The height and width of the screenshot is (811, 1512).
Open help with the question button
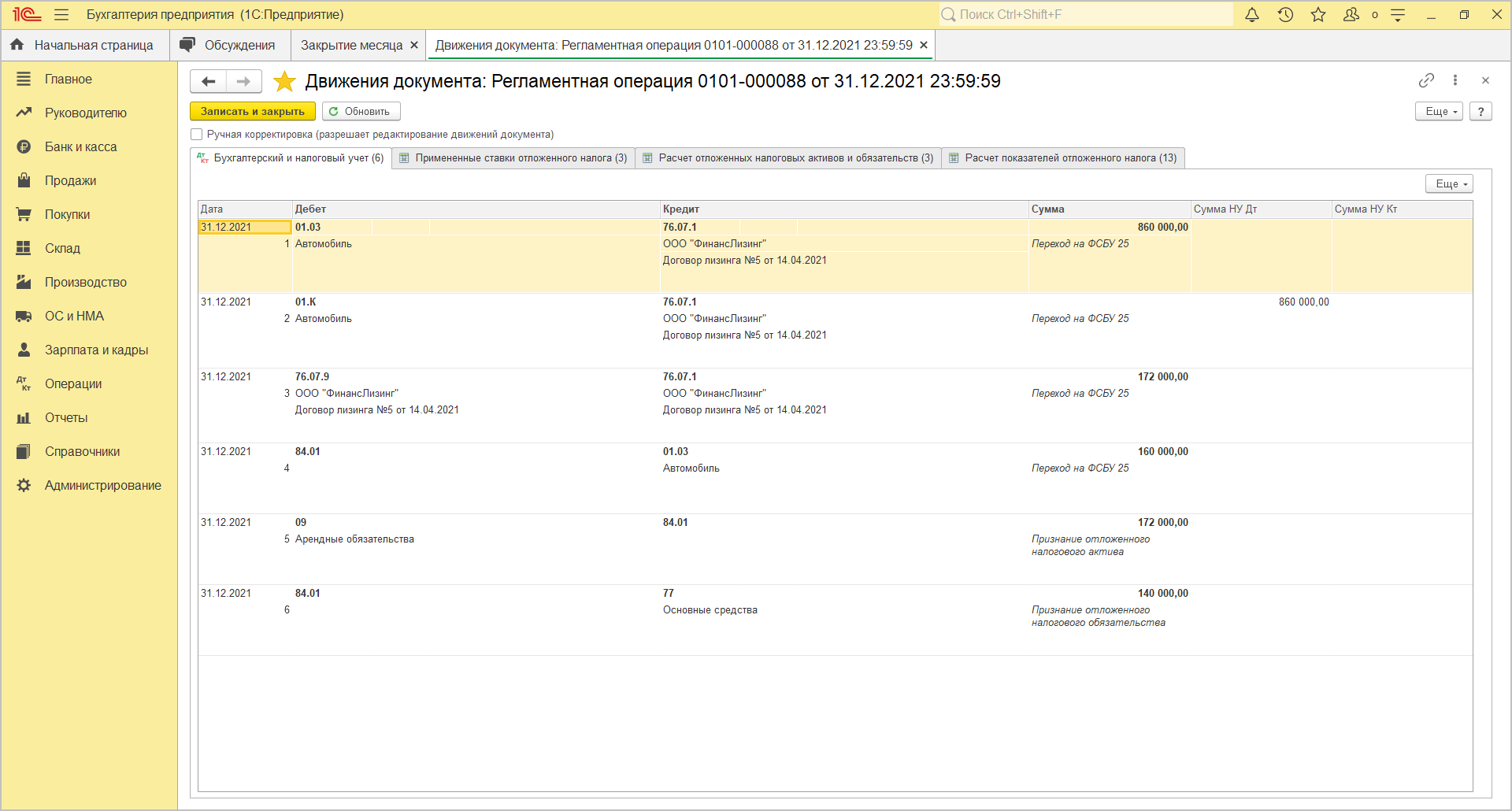pos(1481,111)
